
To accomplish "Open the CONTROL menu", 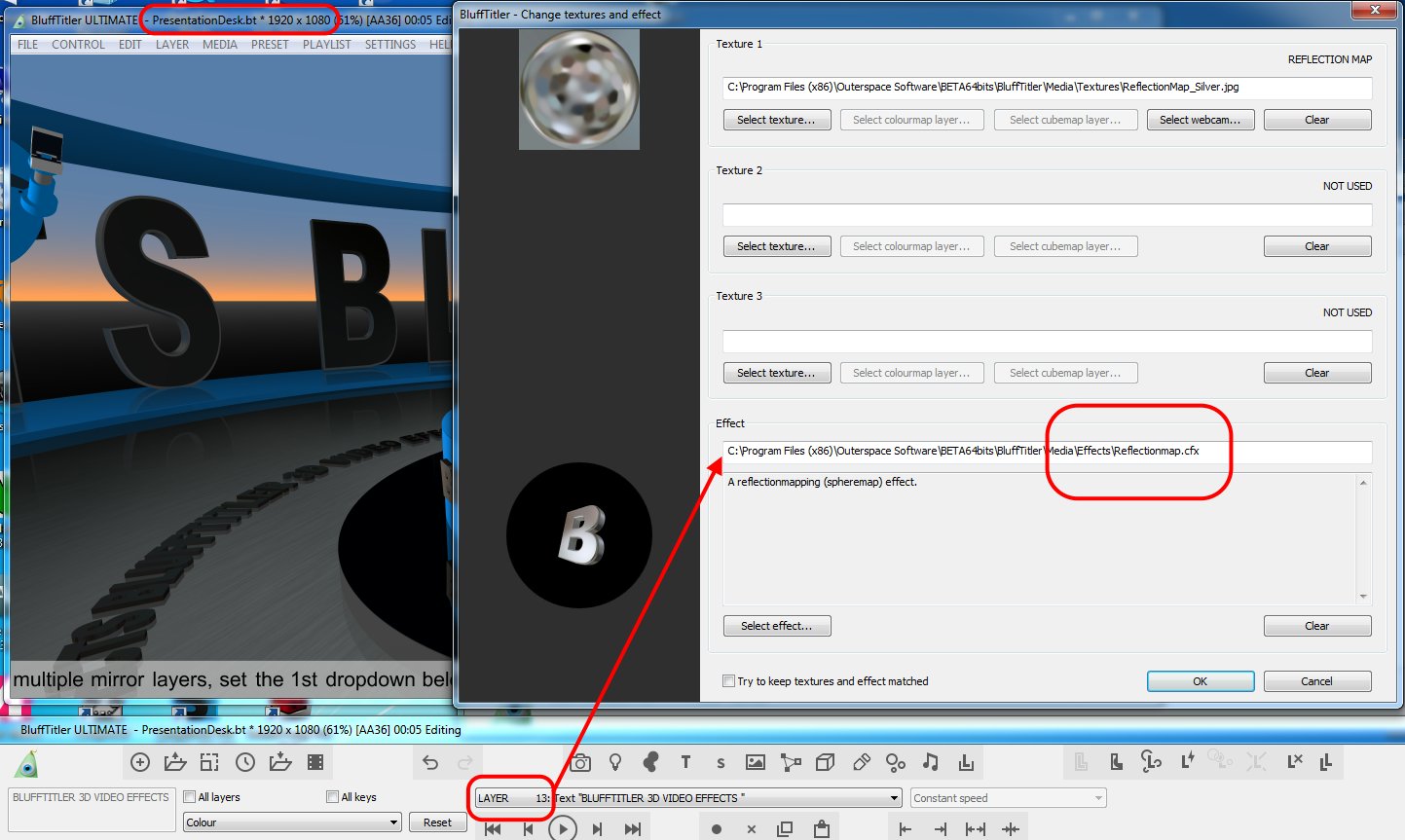I will tap(78, 45).
